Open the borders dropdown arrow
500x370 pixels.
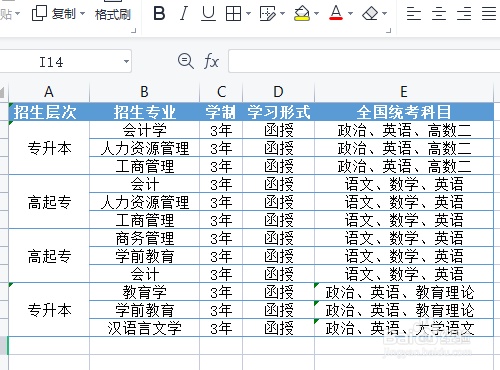pyautogui.click(x=248, y=14)
